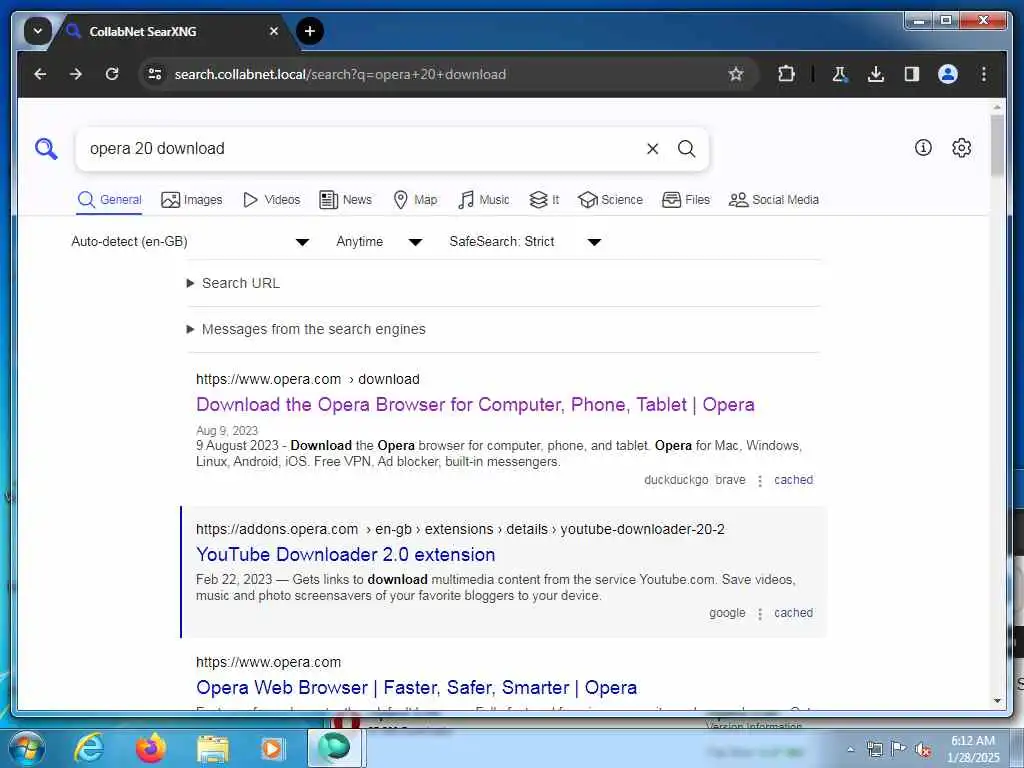Open Windows Media Player from taskbar

[x=272, y=748]
